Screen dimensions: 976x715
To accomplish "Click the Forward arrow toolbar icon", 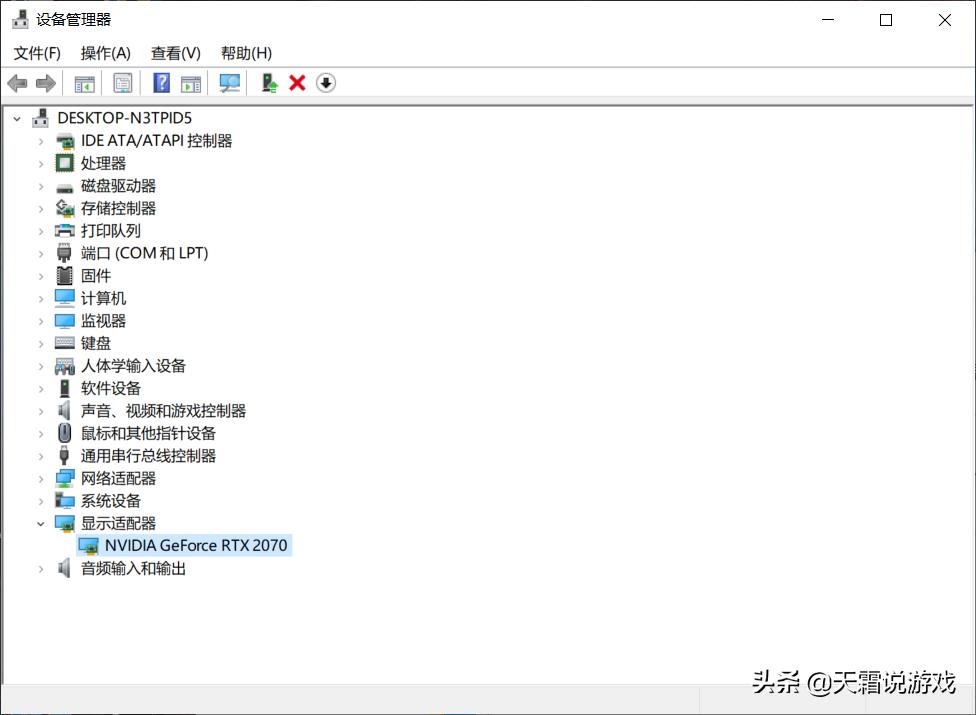I will [45, 83].
